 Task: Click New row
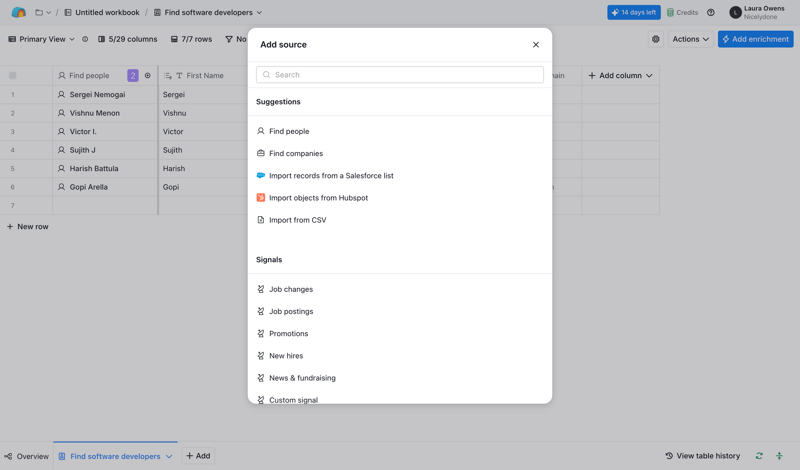28,227
